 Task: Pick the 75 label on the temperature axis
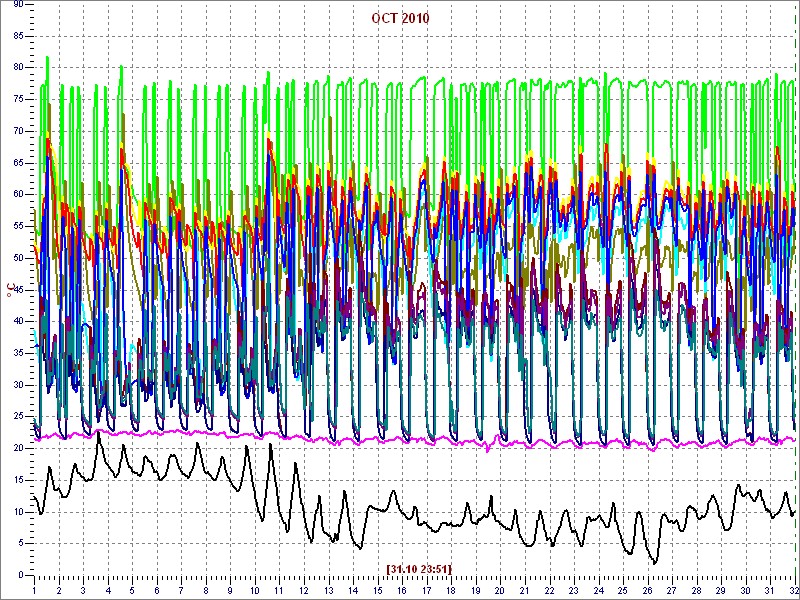point(18,100)
